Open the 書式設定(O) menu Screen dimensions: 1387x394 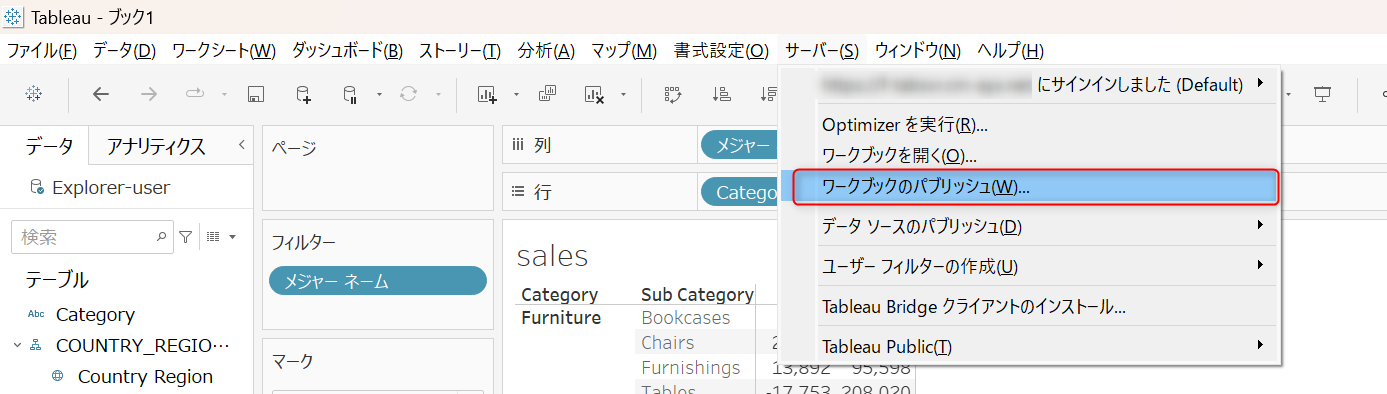coord(721,50)
